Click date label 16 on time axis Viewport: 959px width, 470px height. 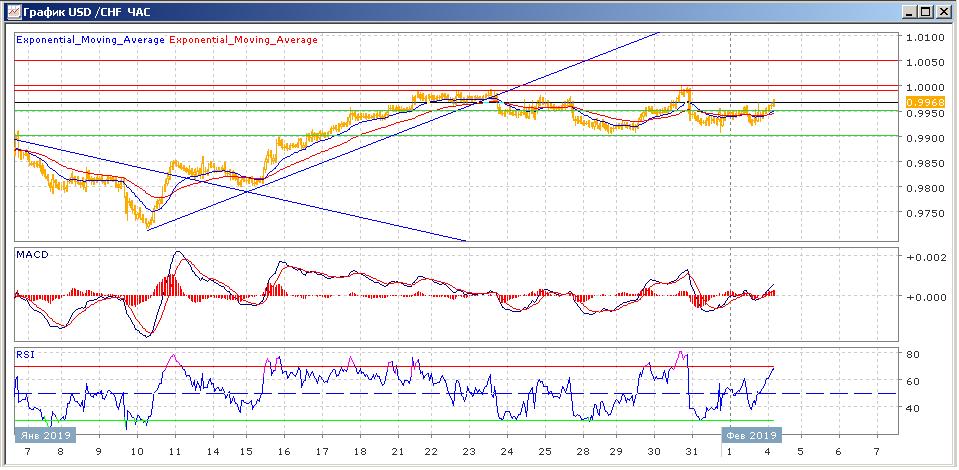284,452
